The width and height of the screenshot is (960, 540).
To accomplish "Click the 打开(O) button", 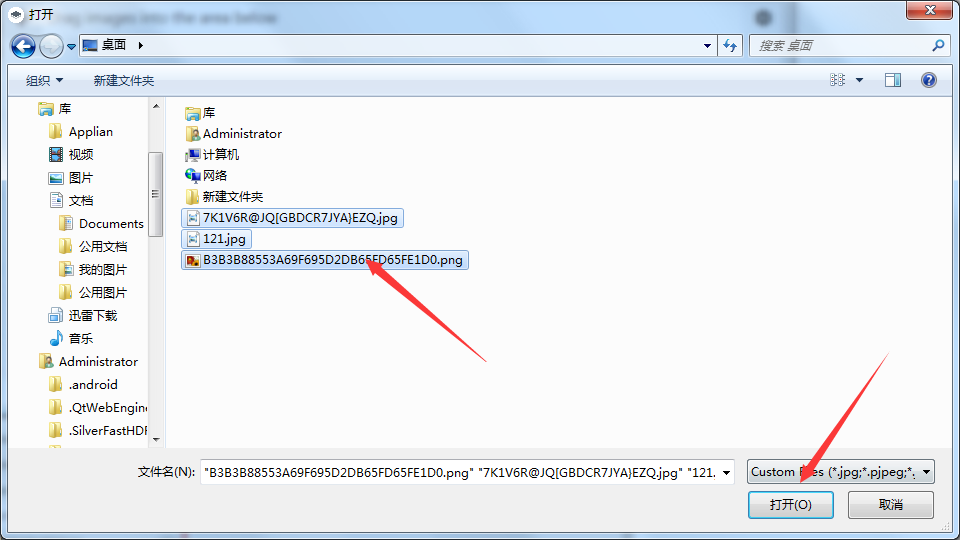I will (790, 504).
